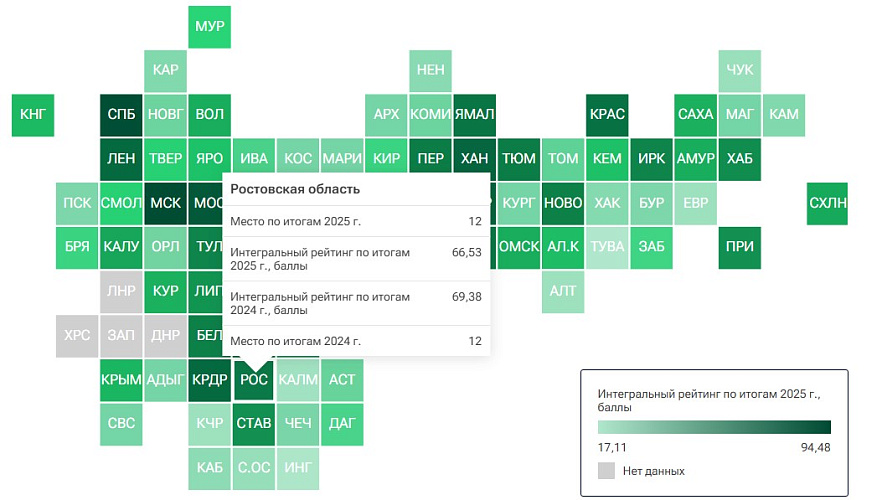
Task: Open the МСК Moscow tile
Action: 165,203
